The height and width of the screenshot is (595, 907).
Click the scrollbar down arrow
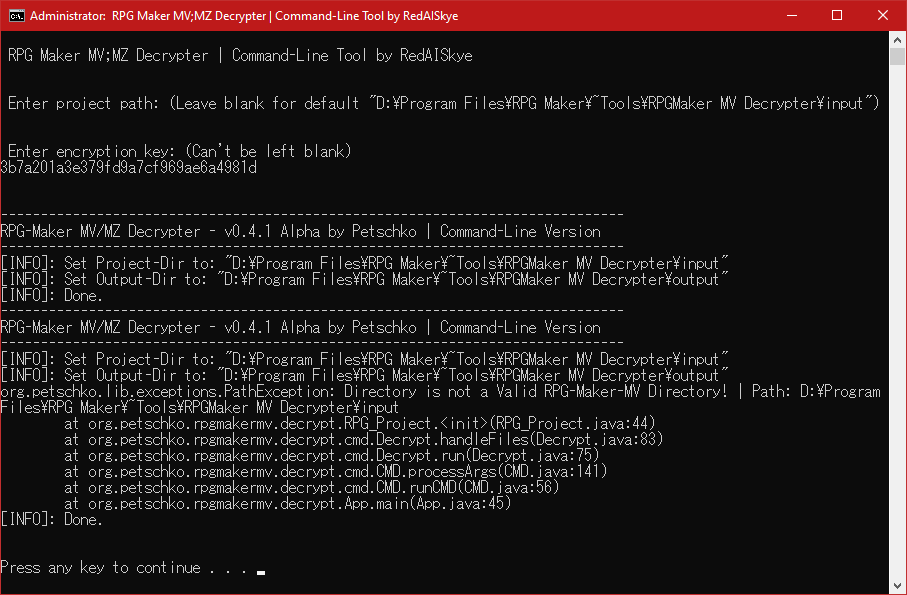point(897,585)
